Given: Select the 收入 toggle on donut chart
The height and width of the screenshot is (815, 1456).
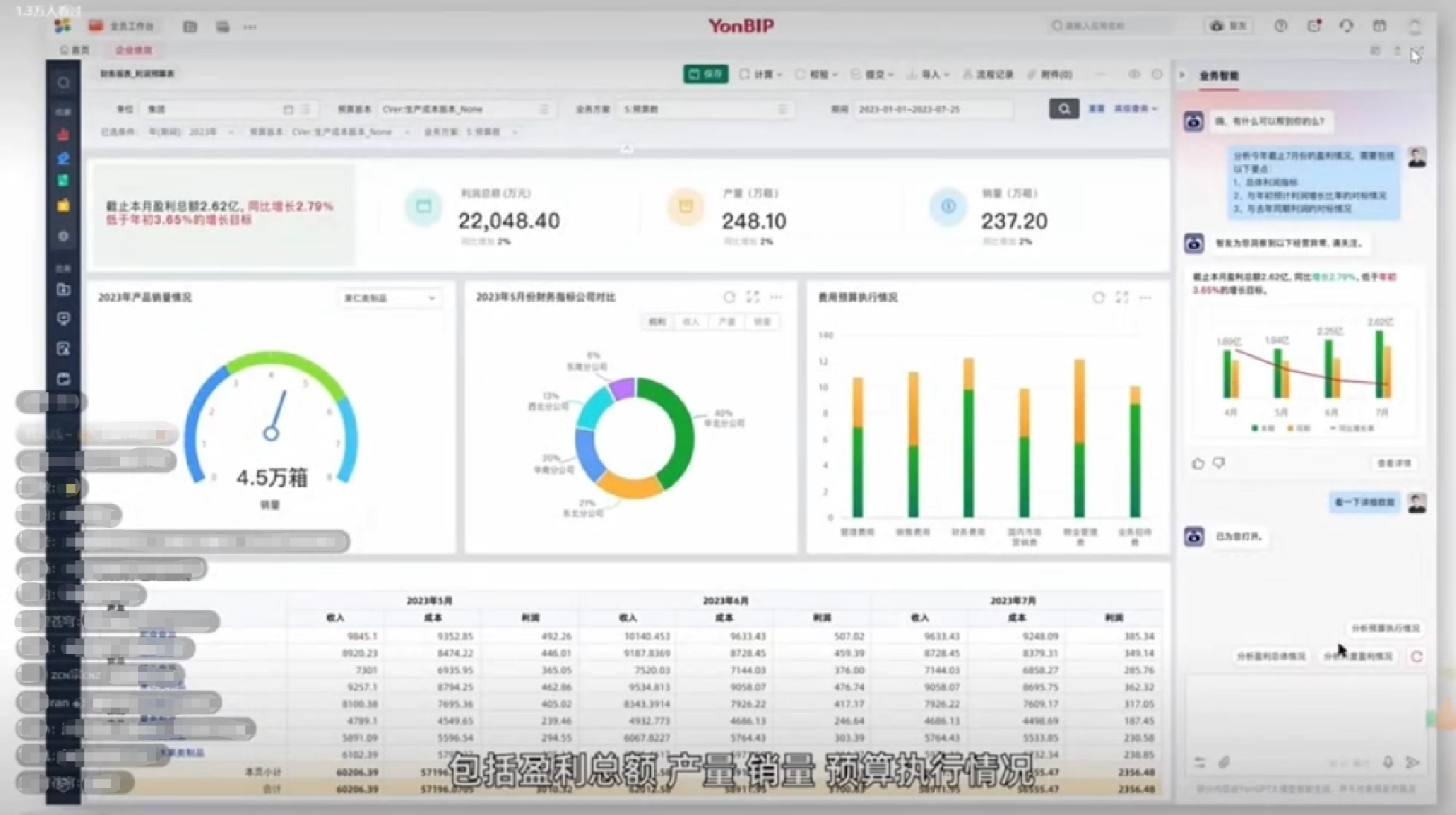Looking at the screenshot, I should click(x=691, y=322).
